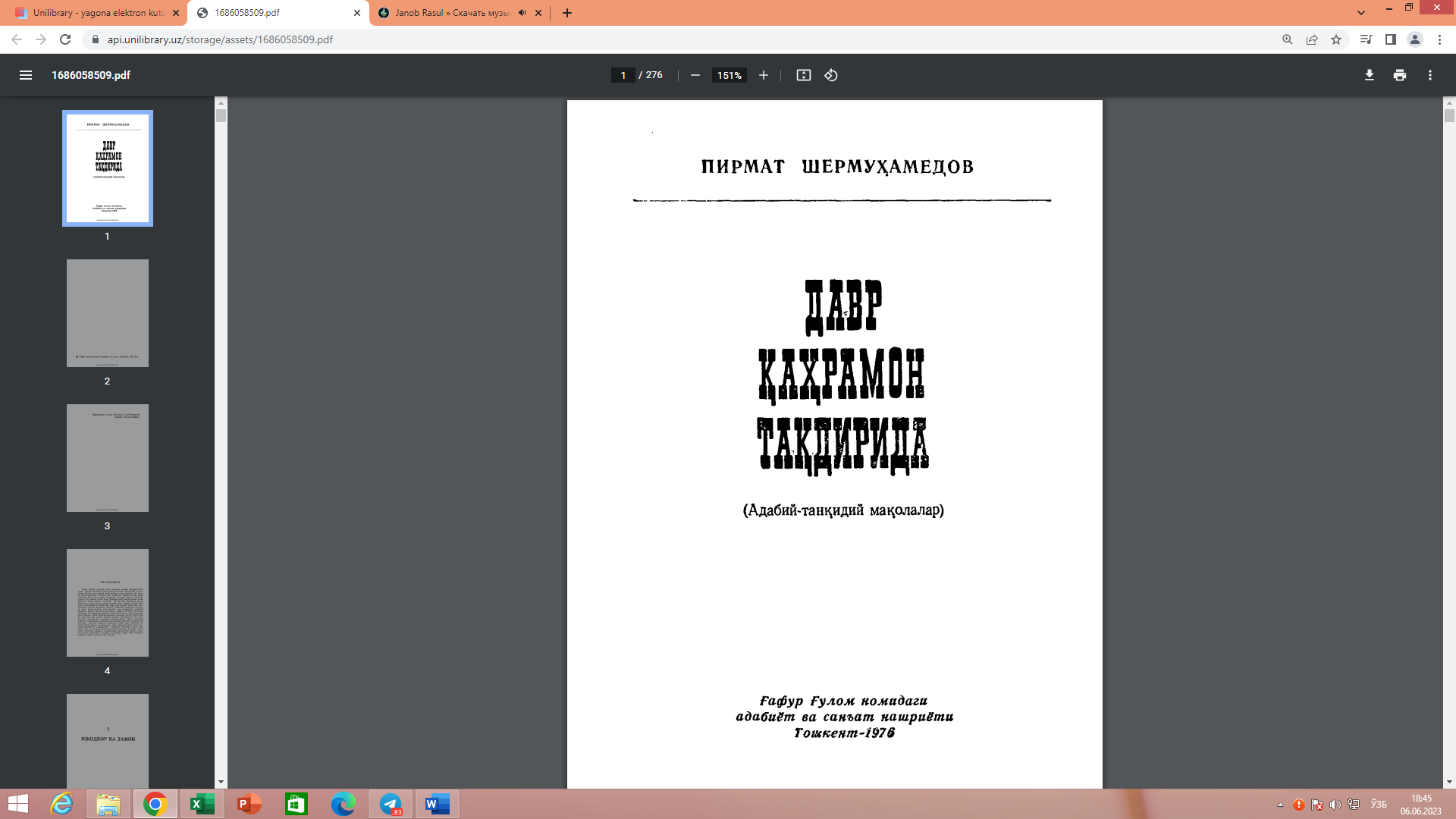Open the PDF viewer more actions menu
This screenshot has width=1456, height=819.
(1430, 75)
